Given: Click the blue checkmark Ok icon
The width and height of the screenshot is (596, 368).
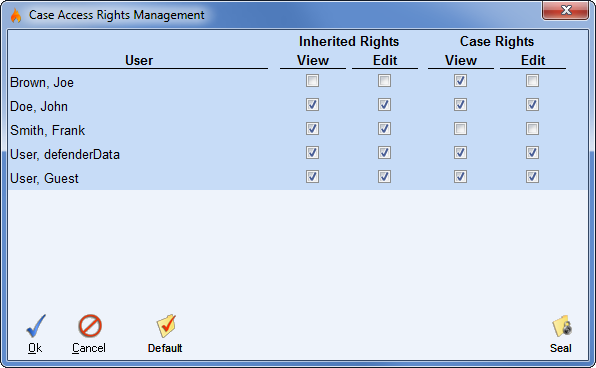Looking at the screenshot, I should 36,326.
